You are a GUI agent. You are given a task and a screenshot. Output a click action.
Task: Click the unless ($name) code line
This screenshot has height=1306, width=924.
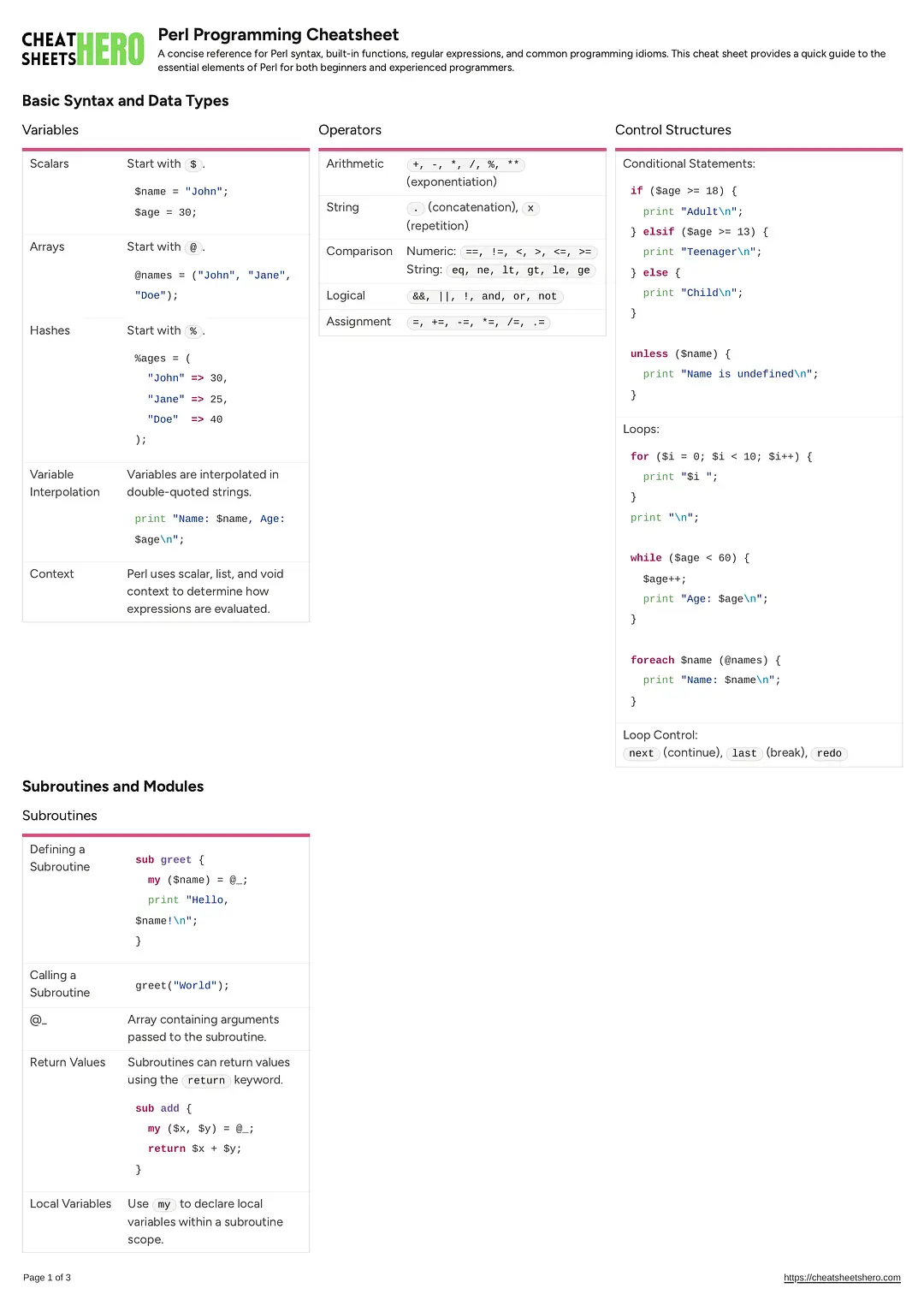681,353
